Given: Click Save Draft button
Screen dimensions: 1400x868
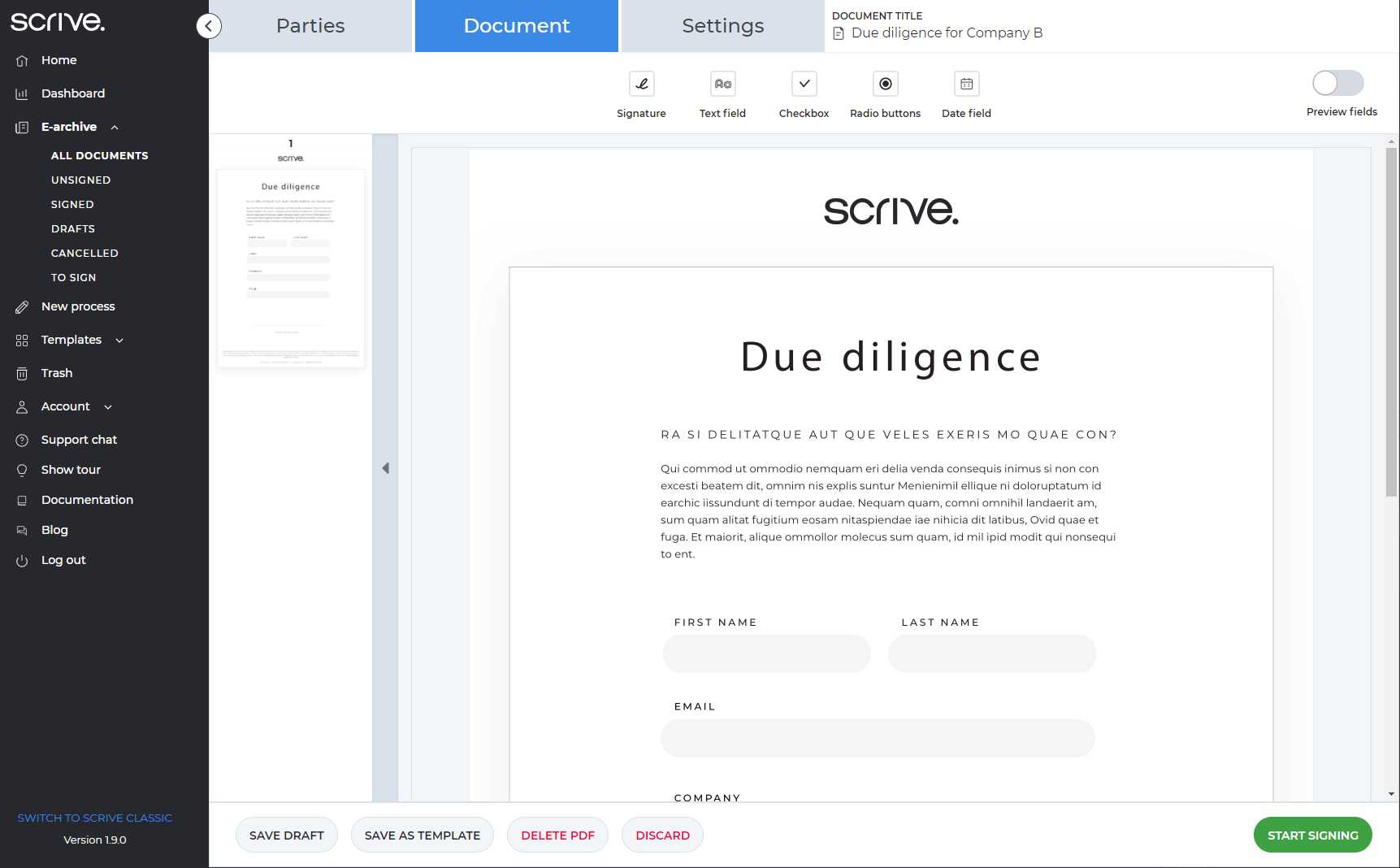Looking at the screenshot, I should (287, 835).
